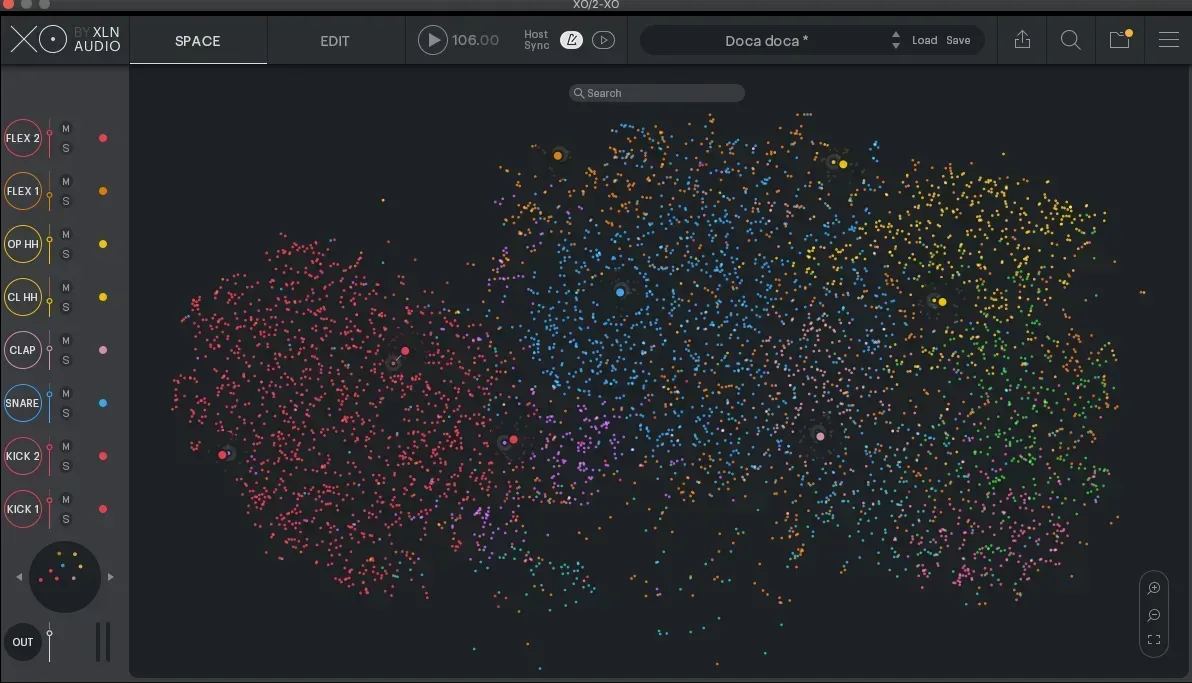1192x683 pixels.
Task: Step presets with the up/down arrows
Action: (896, 40)
